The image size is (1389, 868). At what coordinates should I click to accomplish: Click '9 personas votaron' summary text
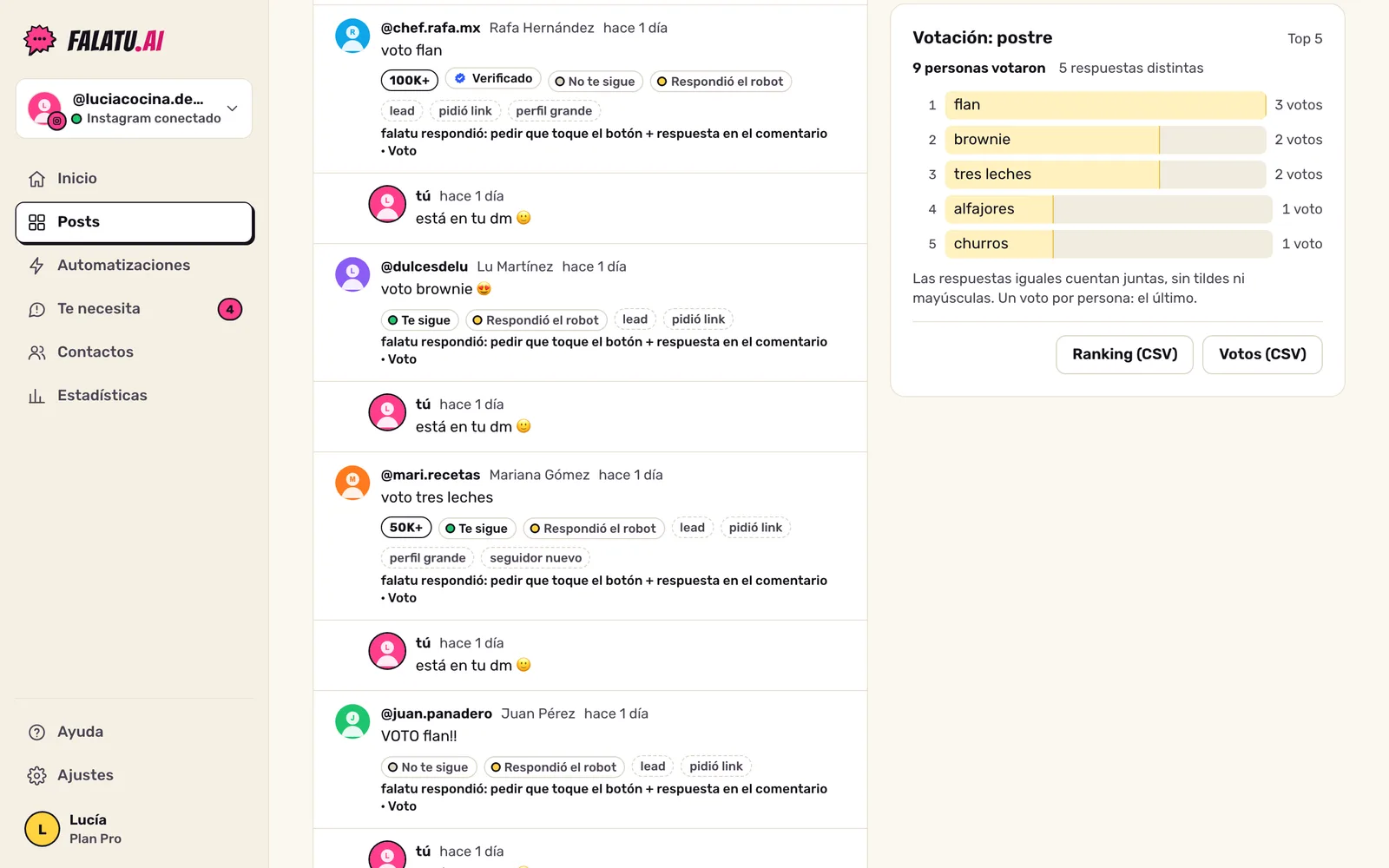pos(978,68)
